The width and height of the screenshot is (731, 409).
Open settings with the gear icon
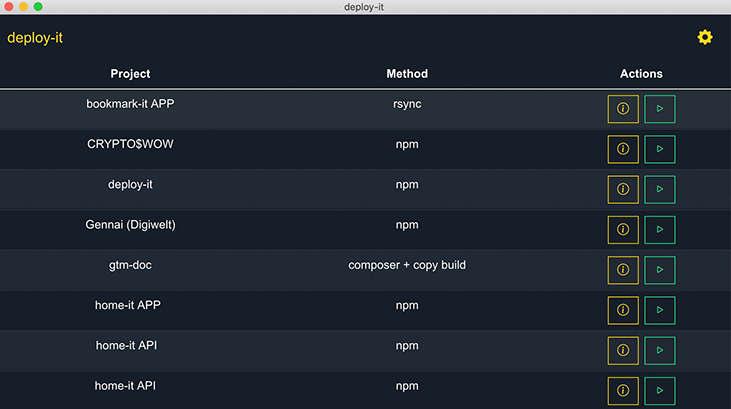(705, 37)
